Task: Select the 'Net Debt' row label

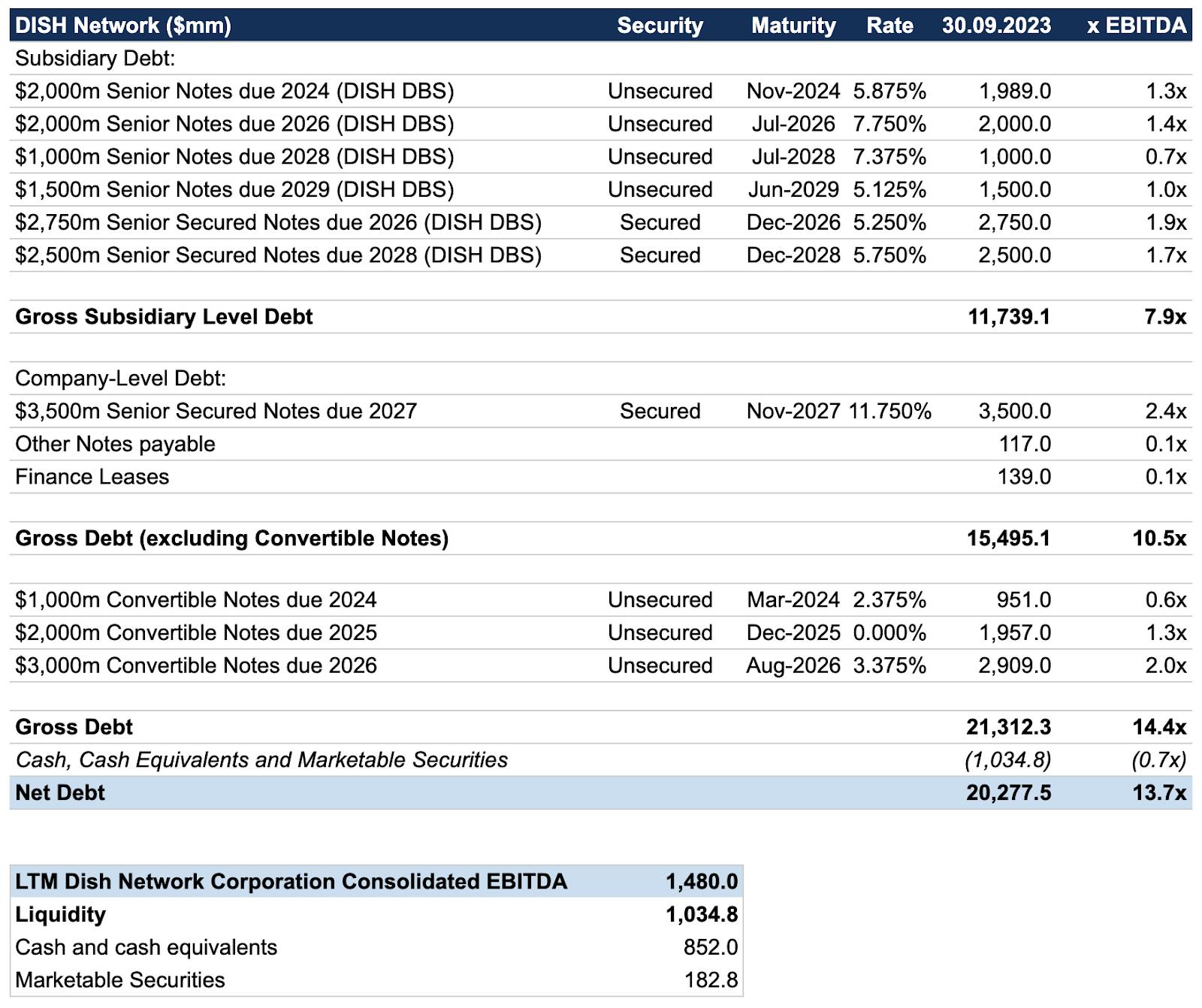Action: 60,793
